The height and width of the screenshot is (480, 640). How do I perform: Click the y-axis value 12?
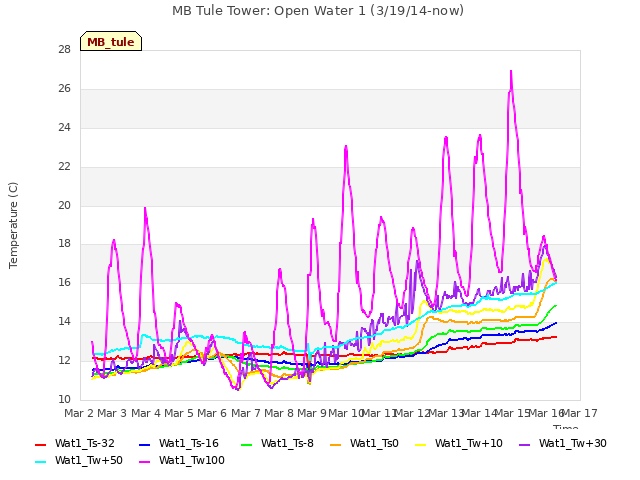pos(64,360)
